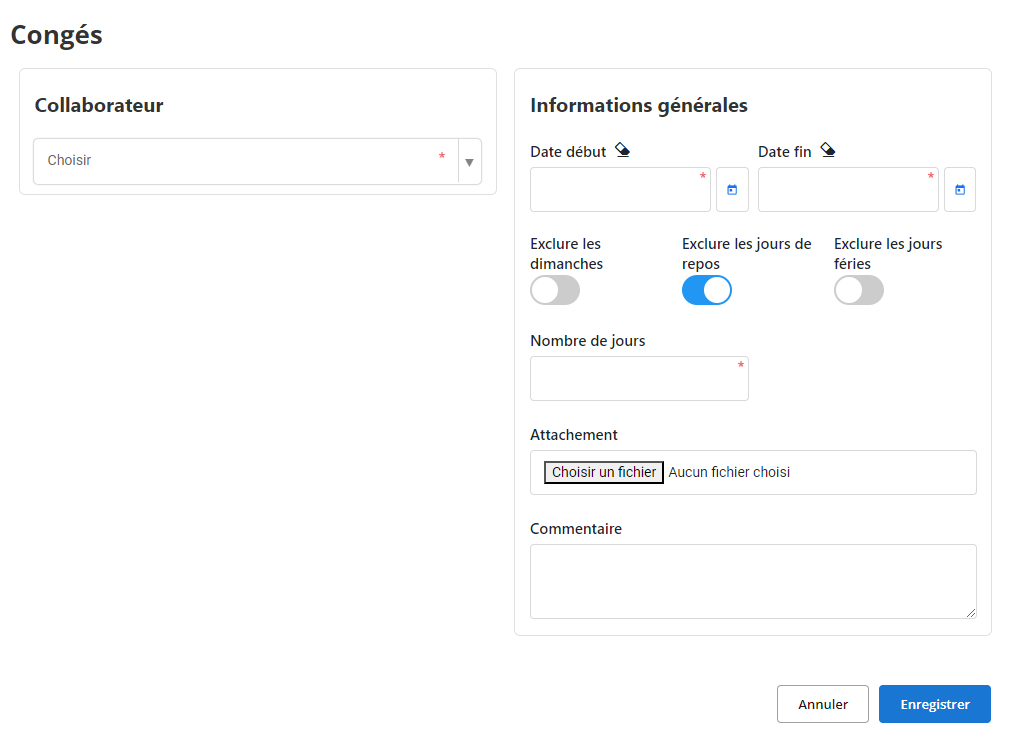Viewport: 1009px width, 750px height.
Task: Click into the Commentaire text area
Action: (753, 581)
